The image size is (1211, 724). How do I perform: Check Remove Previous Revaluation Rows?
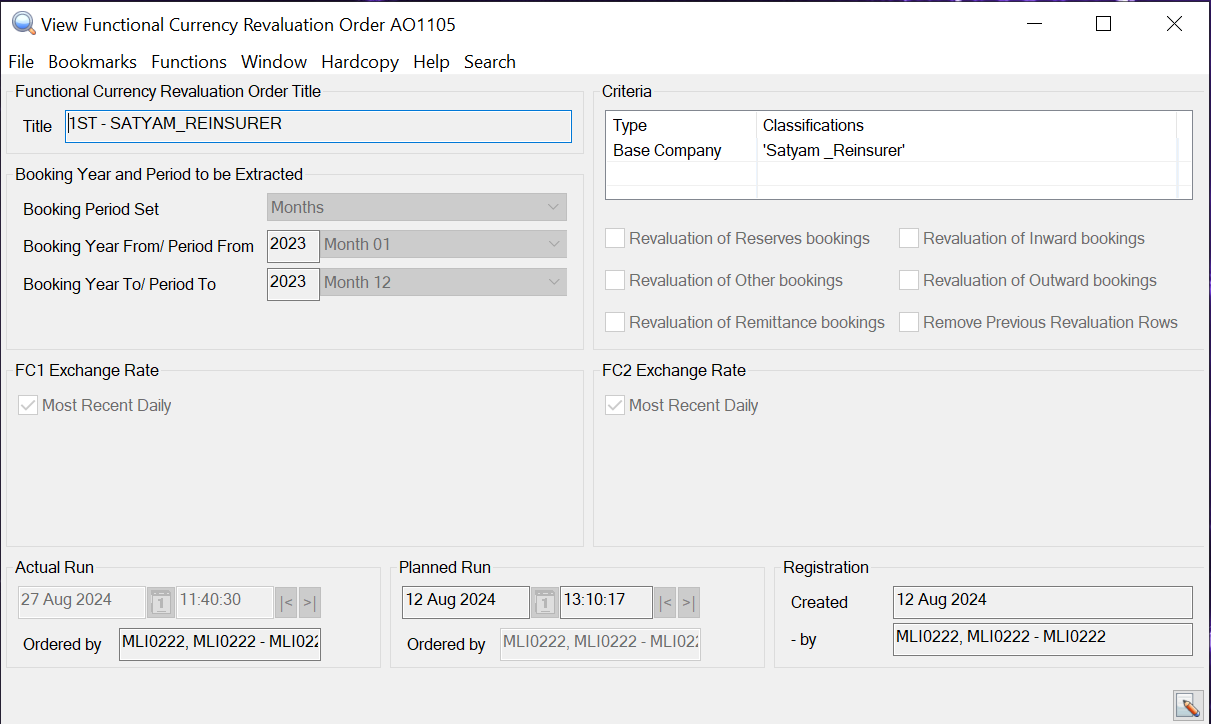coord(908,322)
